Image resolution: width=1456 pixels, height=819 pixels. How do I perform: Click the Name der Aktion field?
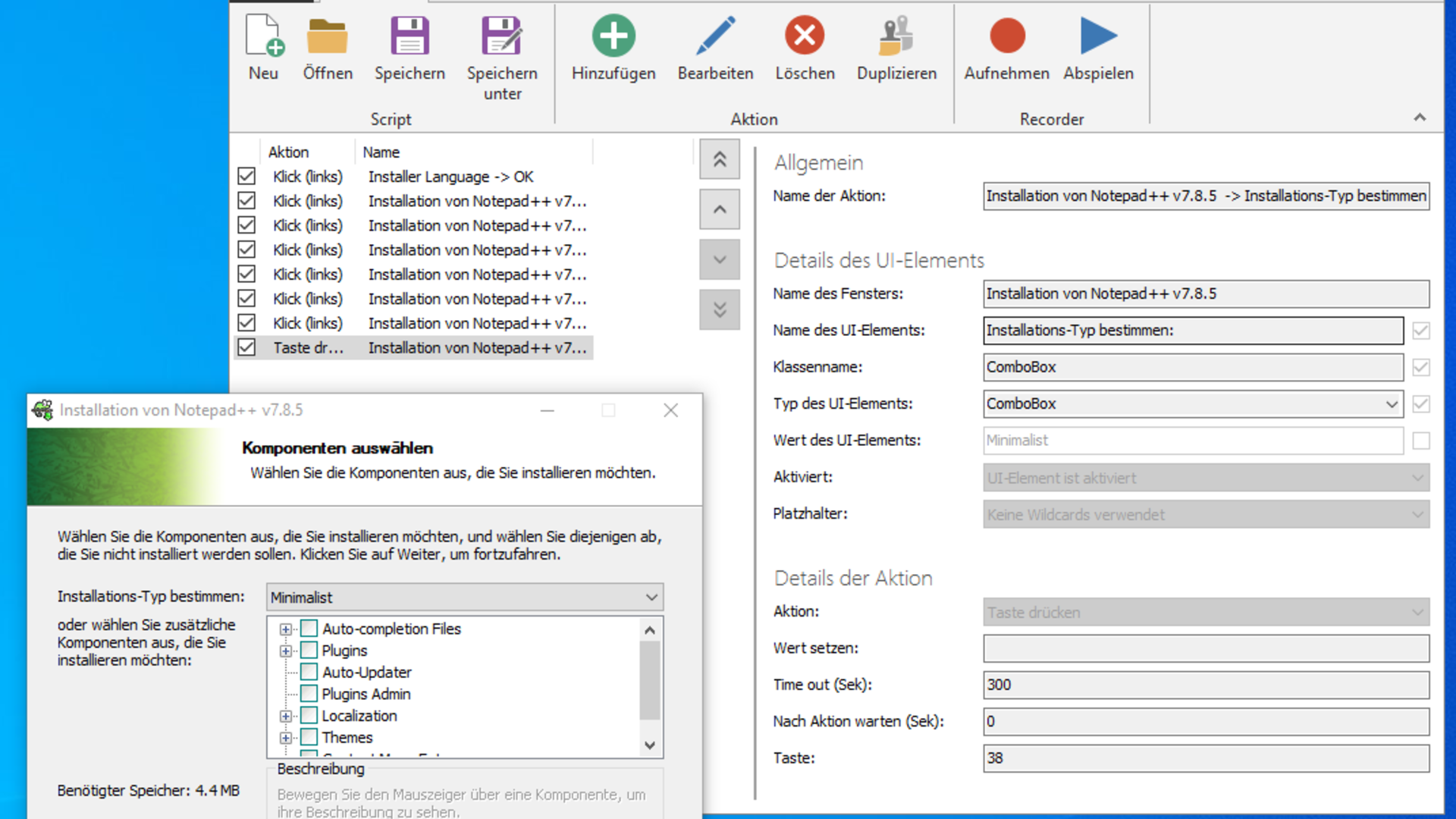1206,196
